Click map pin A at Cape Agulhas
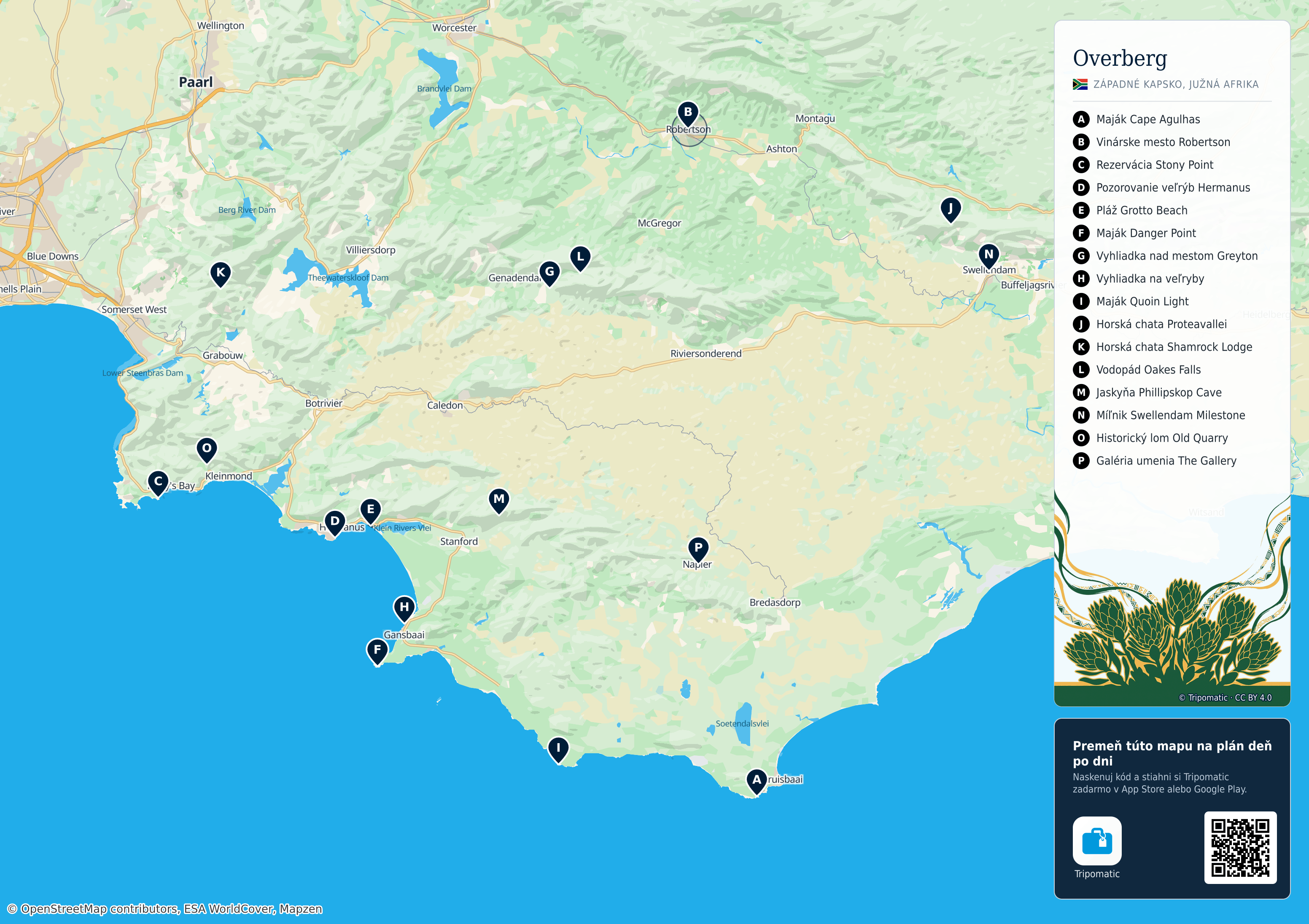Screen dimensions: 1309x924 tap(757, 782)
